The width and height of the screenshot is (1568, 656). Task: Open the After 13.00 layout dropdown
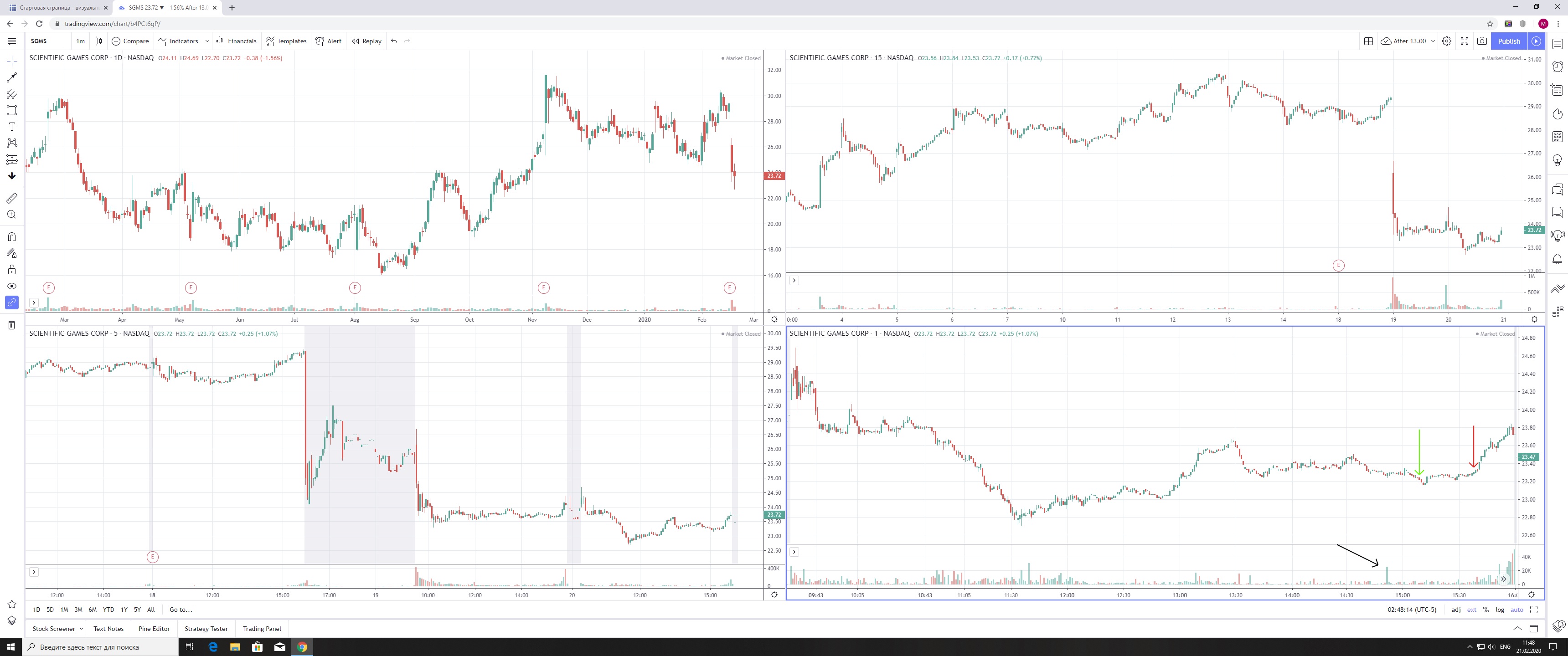[x=1433, y=41]
